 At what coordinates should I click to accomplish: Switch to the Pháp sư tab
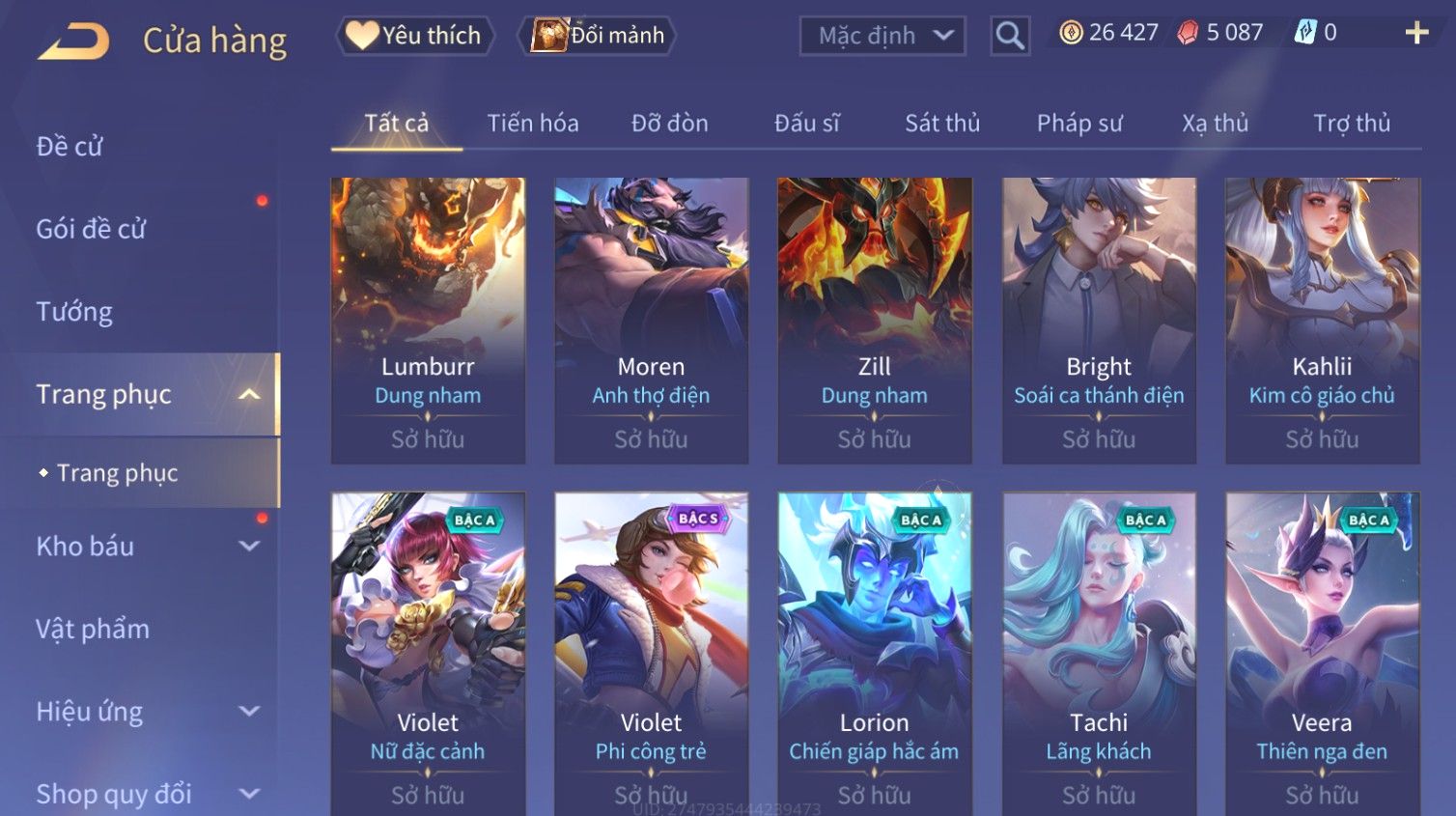pyautogui.click(x=1079, y=124)
